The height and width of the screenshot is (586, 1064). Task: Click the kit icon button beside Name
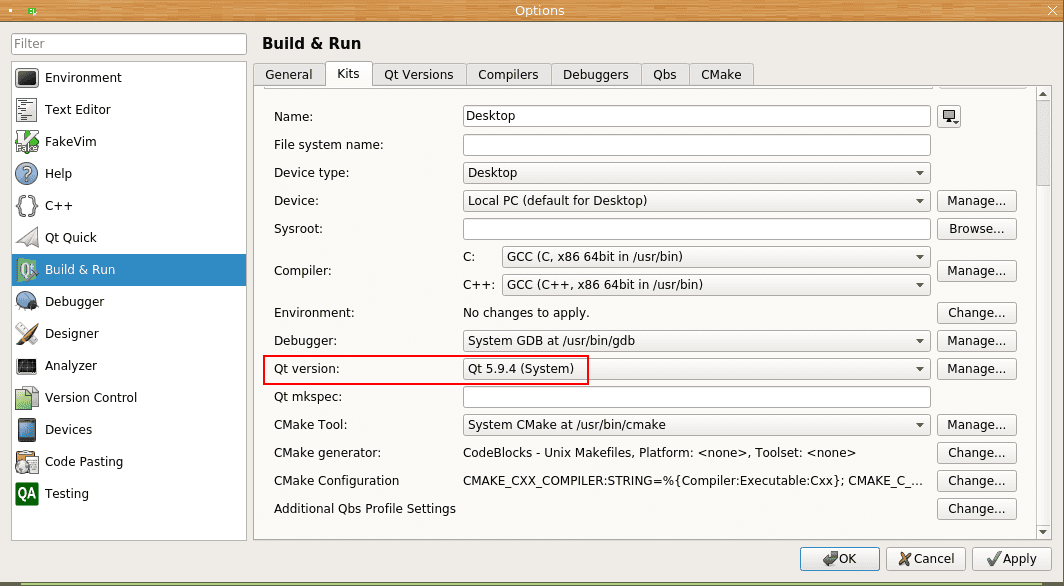pos(949,117)
